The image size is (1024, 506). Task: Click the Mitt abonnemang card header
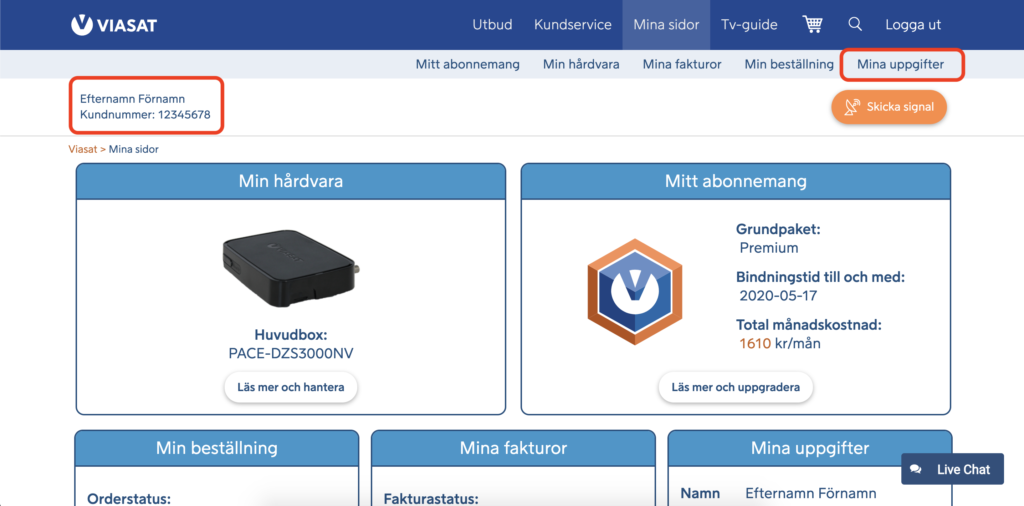[735, 182]
